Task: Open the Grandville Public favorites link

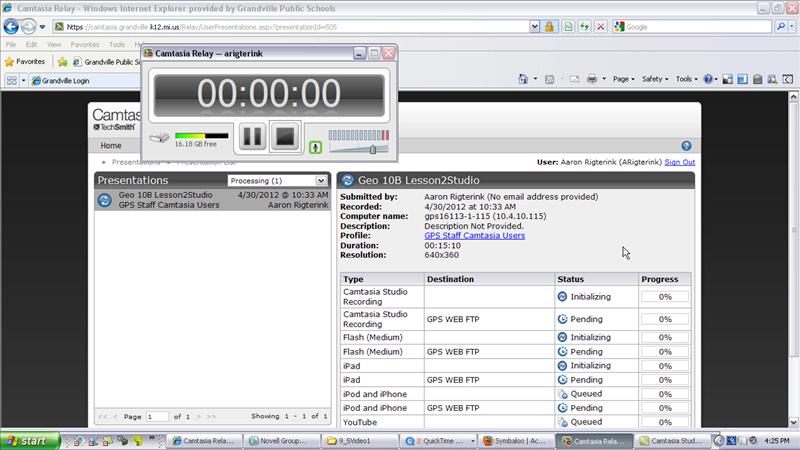Action: click(x=107, y=62)
